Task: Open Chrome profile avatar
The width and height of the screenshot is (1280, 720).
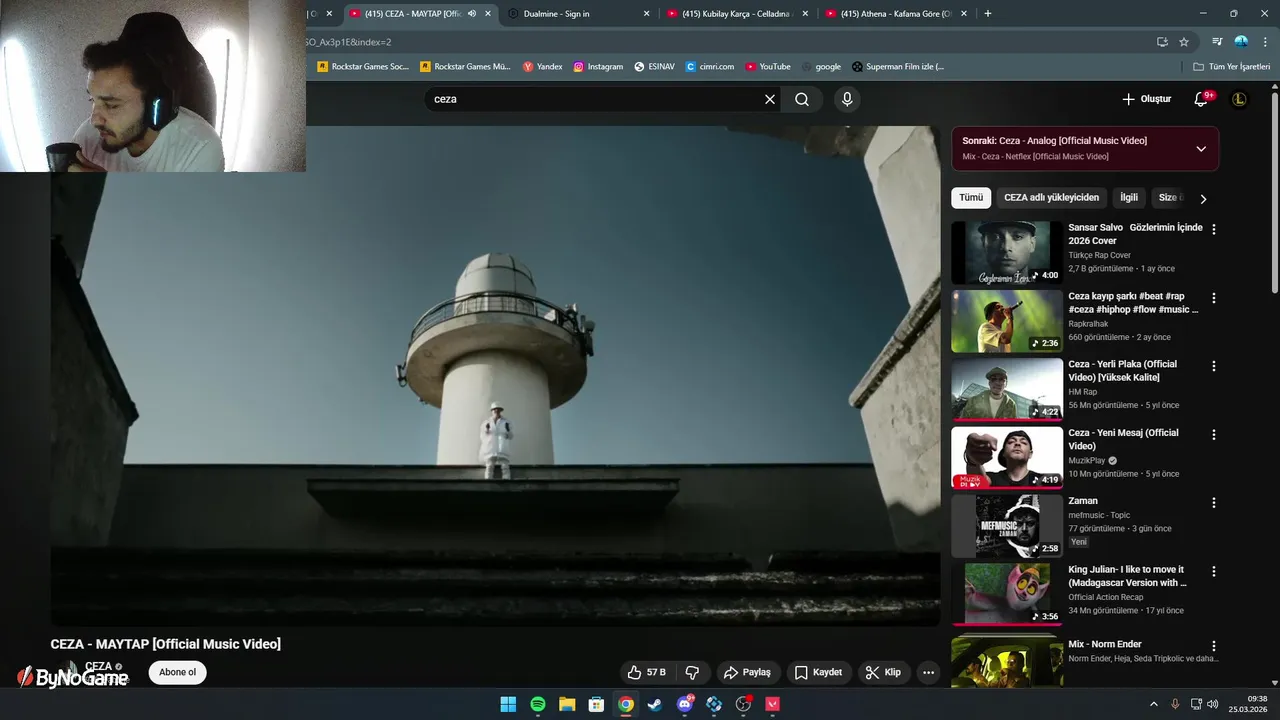Action: click(1241, 42)
